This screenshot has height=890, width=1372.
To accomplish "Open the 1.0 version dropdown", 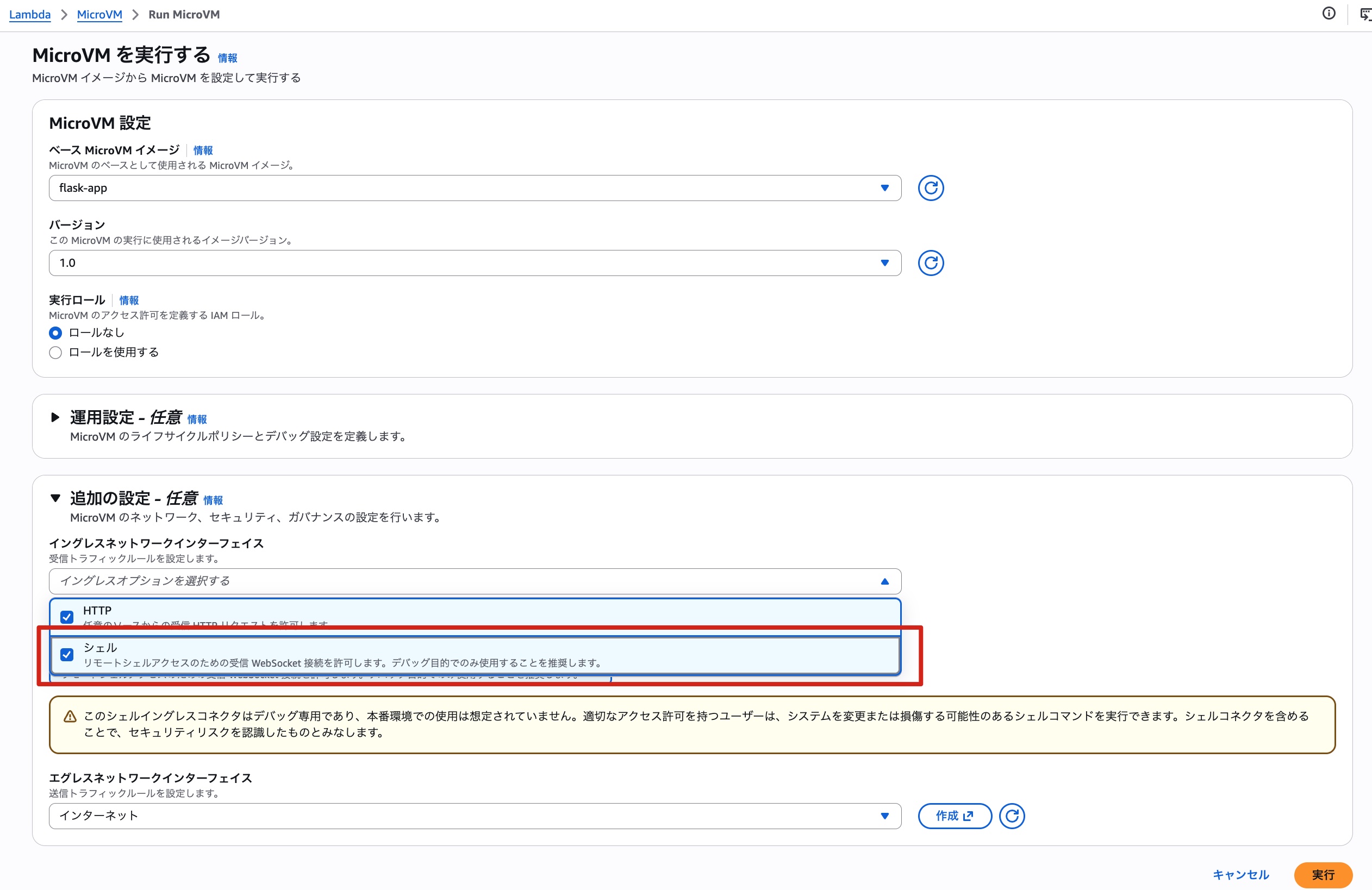I will click(475, 264).
